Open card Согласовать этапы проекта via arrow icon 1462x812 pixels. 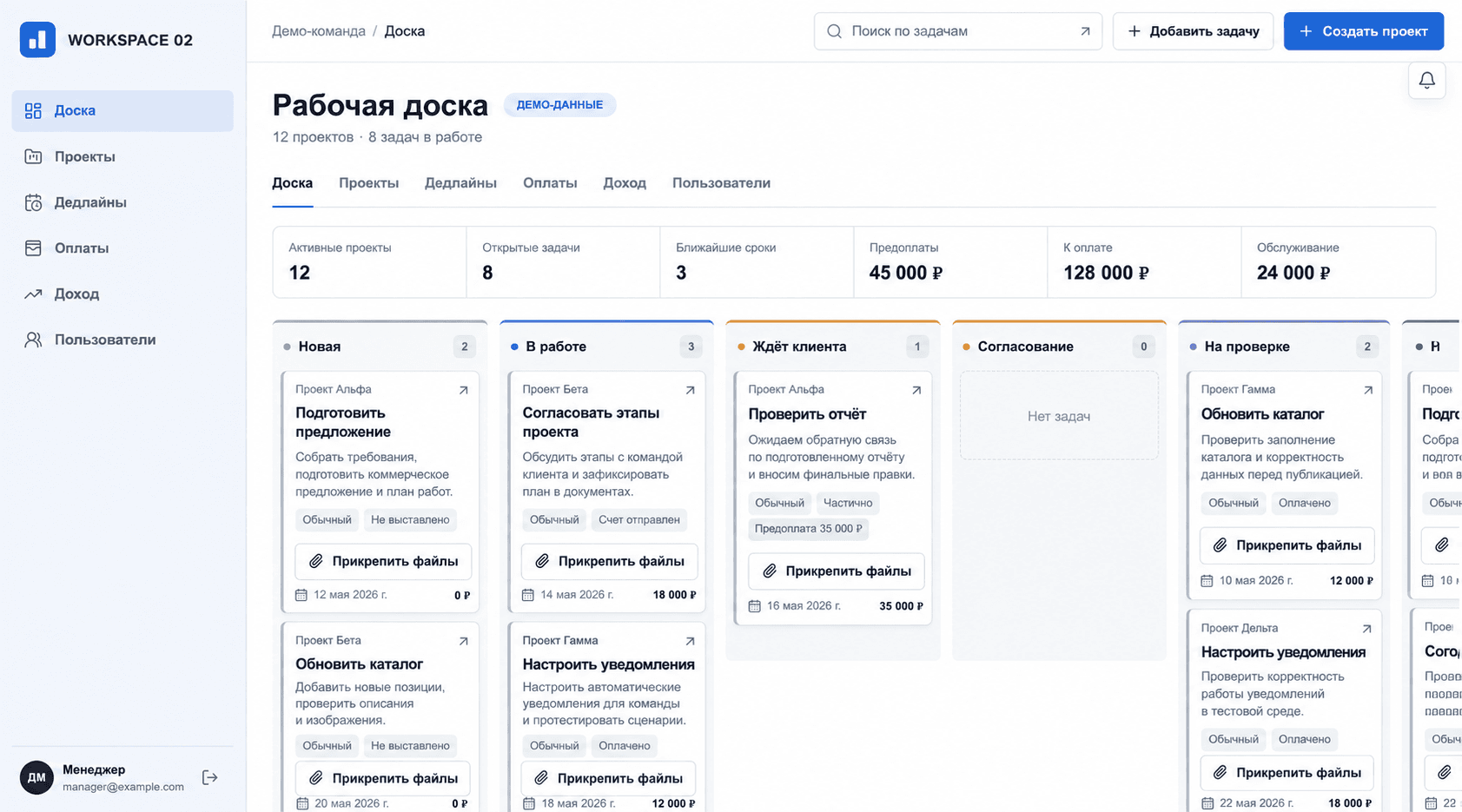coord(690,390)
